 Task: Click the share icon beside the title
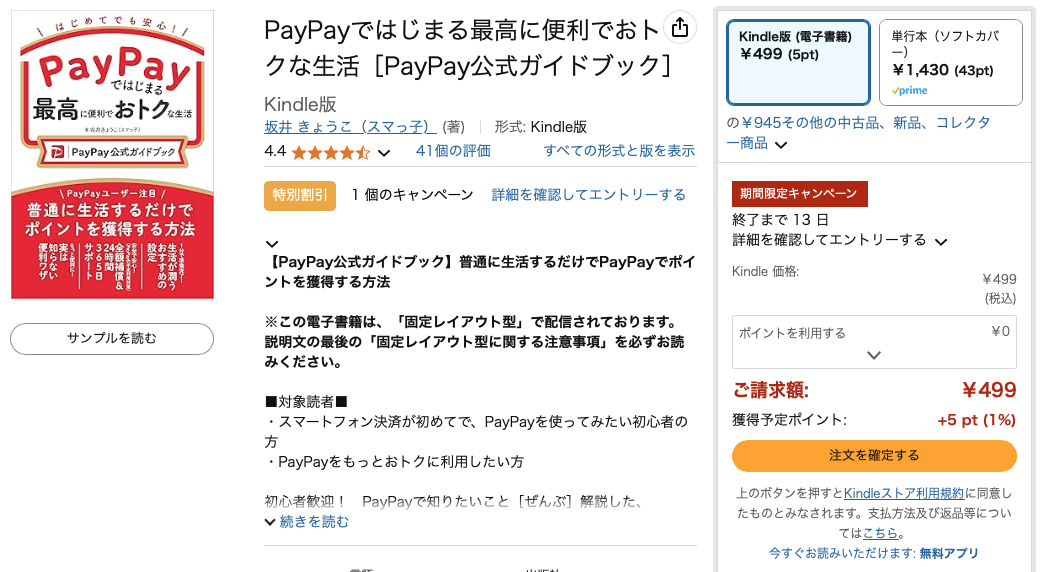point(680,28)
